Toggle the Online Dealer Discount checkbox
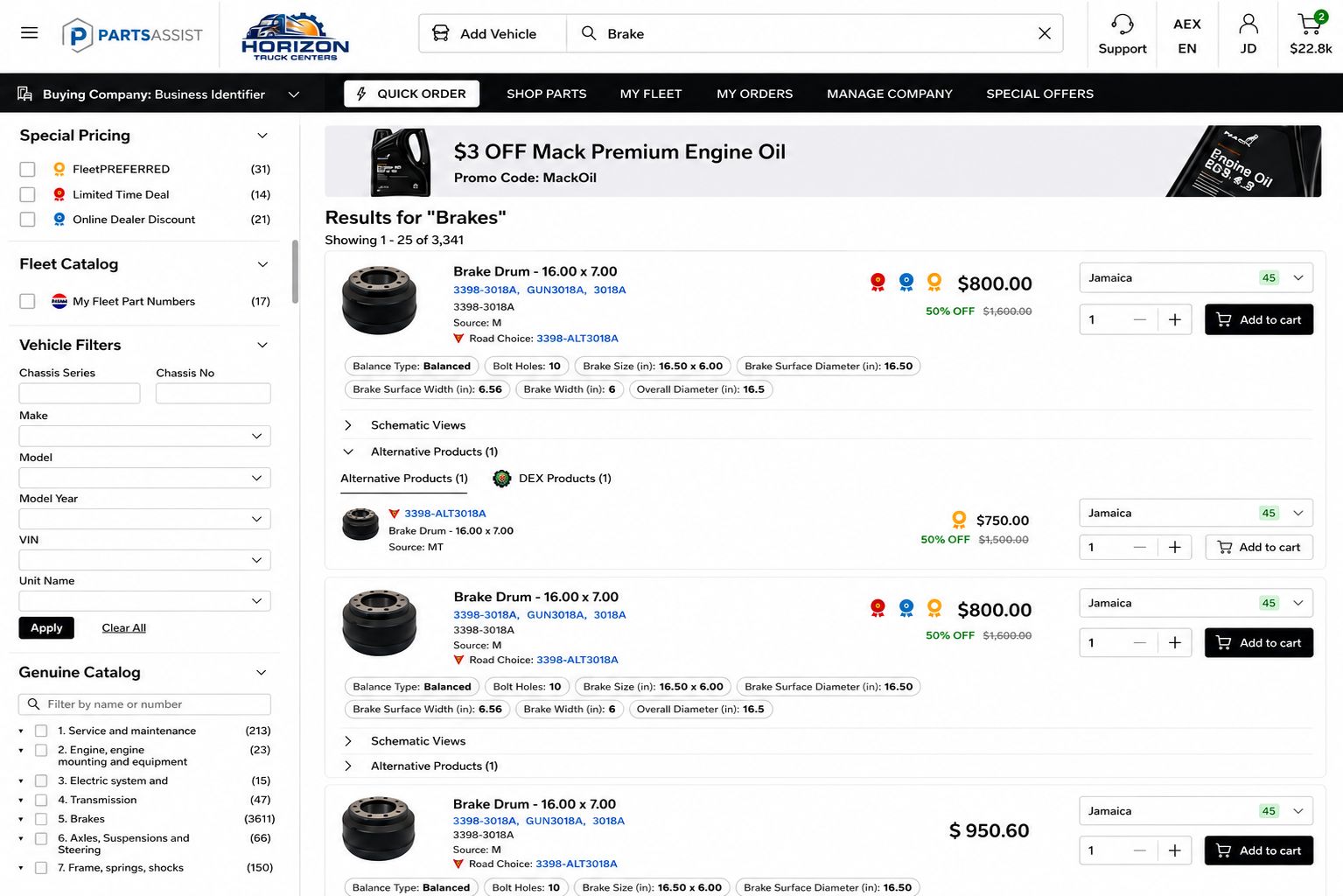This screenshot has width=1343, height=896. pos(27,219)
